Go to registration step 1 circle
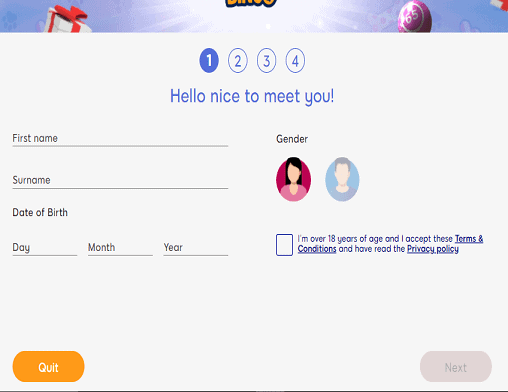 [209, 61]
